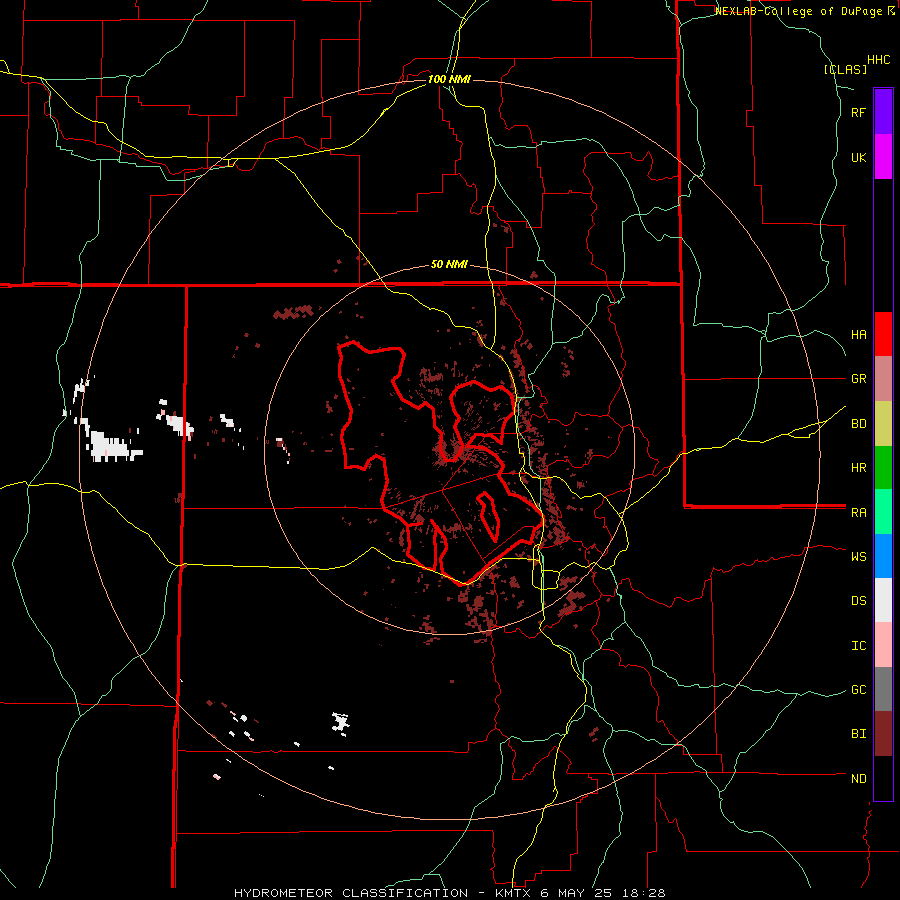Pick the HR green legend swatch
The image size is (900, 900).
[883, 468]
